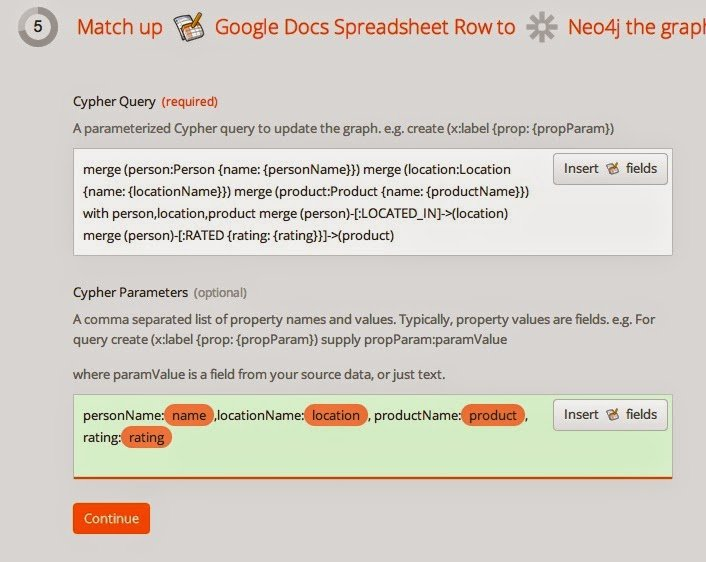Click the step 5 circle indicator
The height and width of the screenshot is (562, 706).
click(x=38, y=27)
